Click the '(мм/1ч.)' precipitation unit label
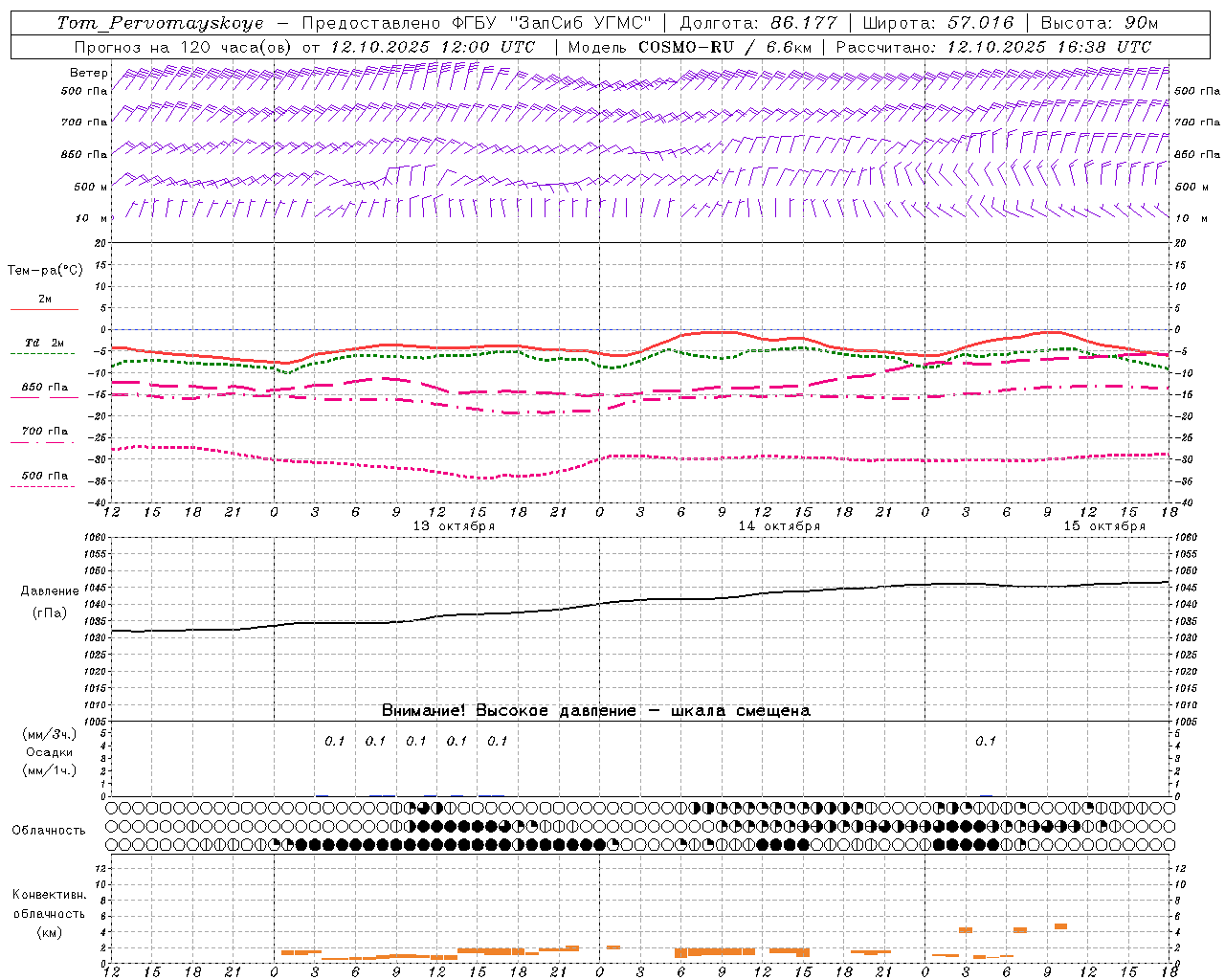The height and width of the screenshot is (980, 1225). 49,770
